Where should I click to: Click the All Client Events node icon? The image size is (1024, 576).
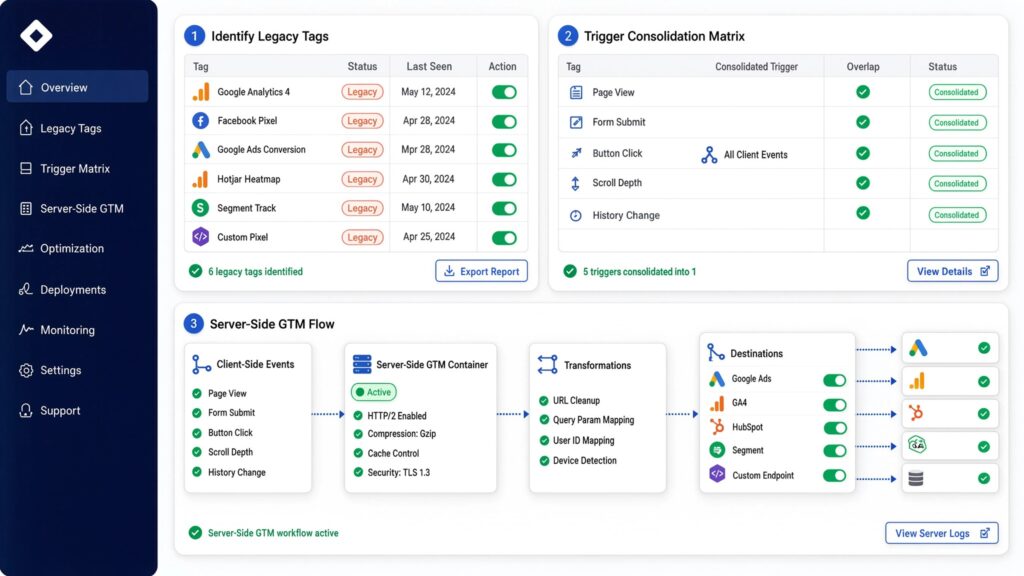(x=709, y=155)
